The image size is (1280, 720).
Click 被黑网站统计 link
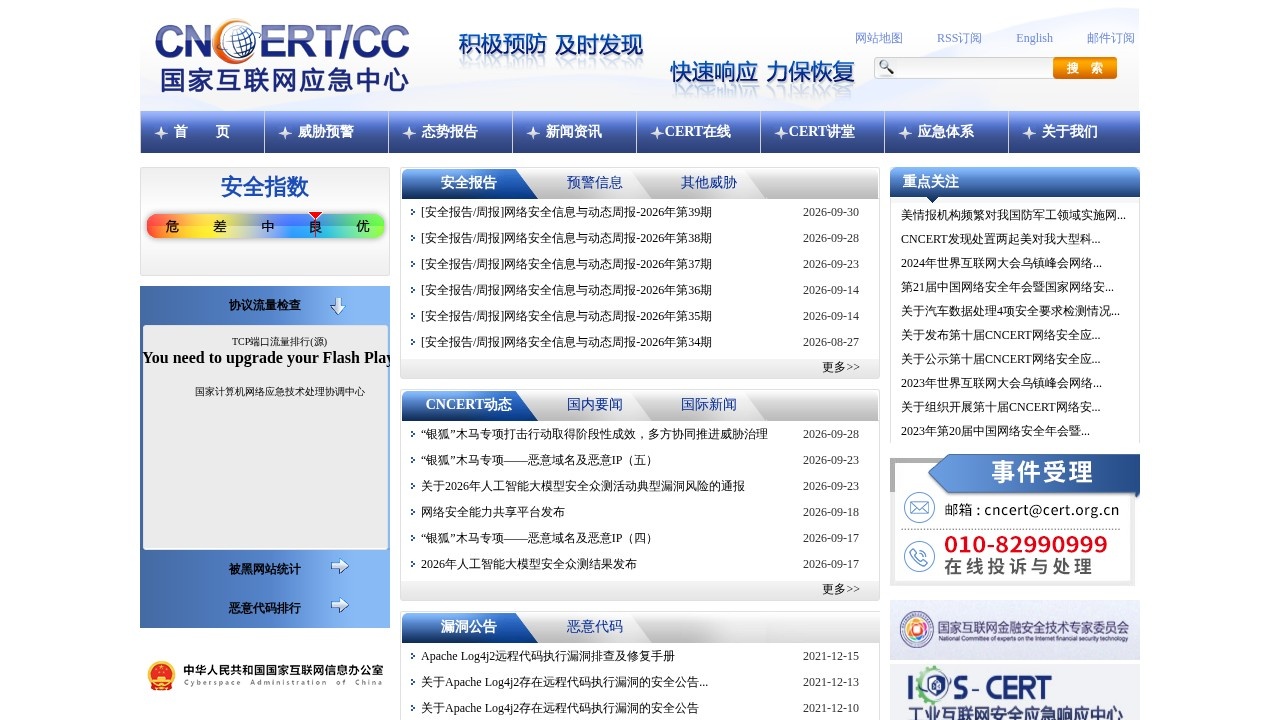264,569
